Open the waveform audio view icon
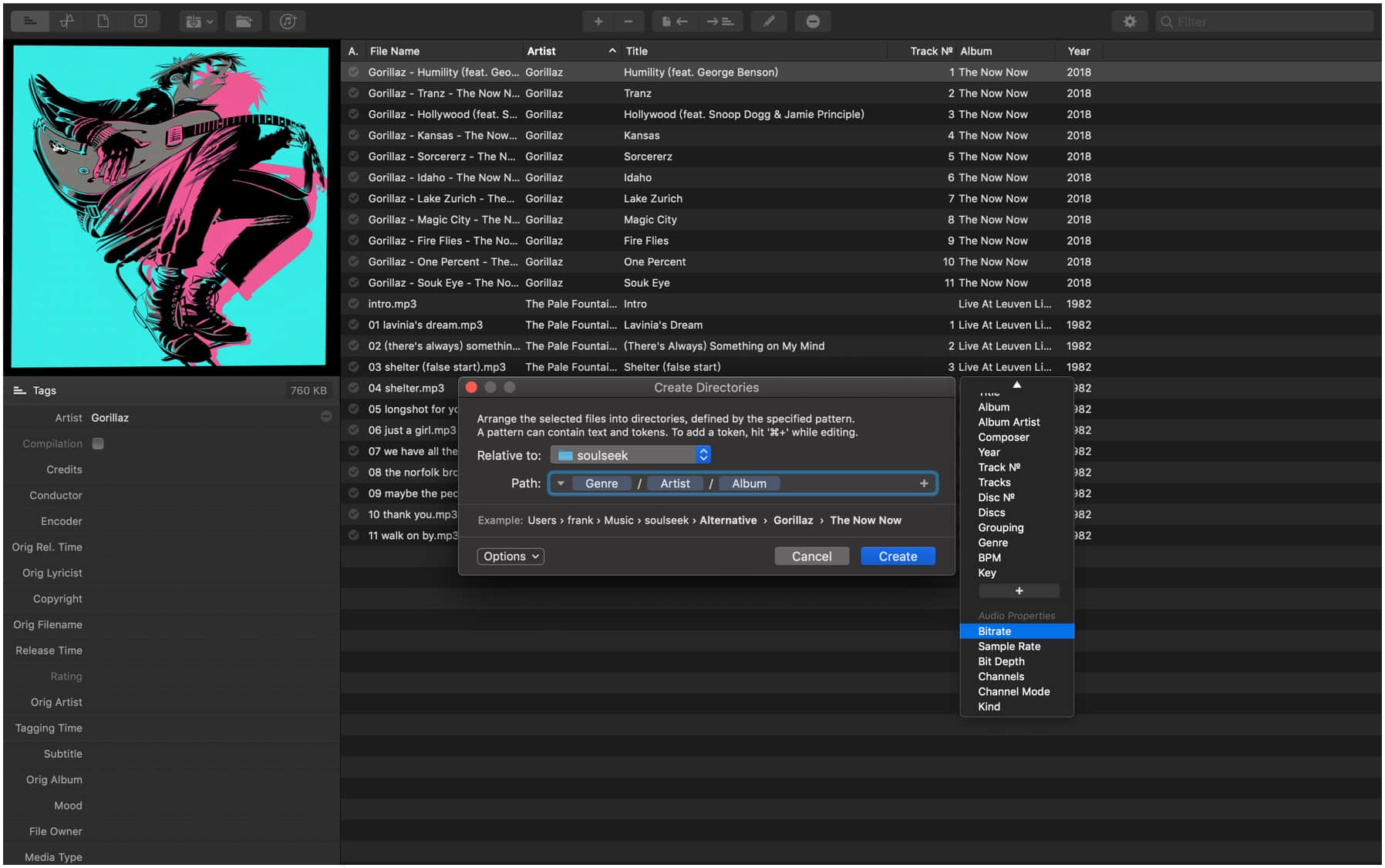Viewport: 1385px width, 868px height. pyautogui.click(x=67, y=22)
